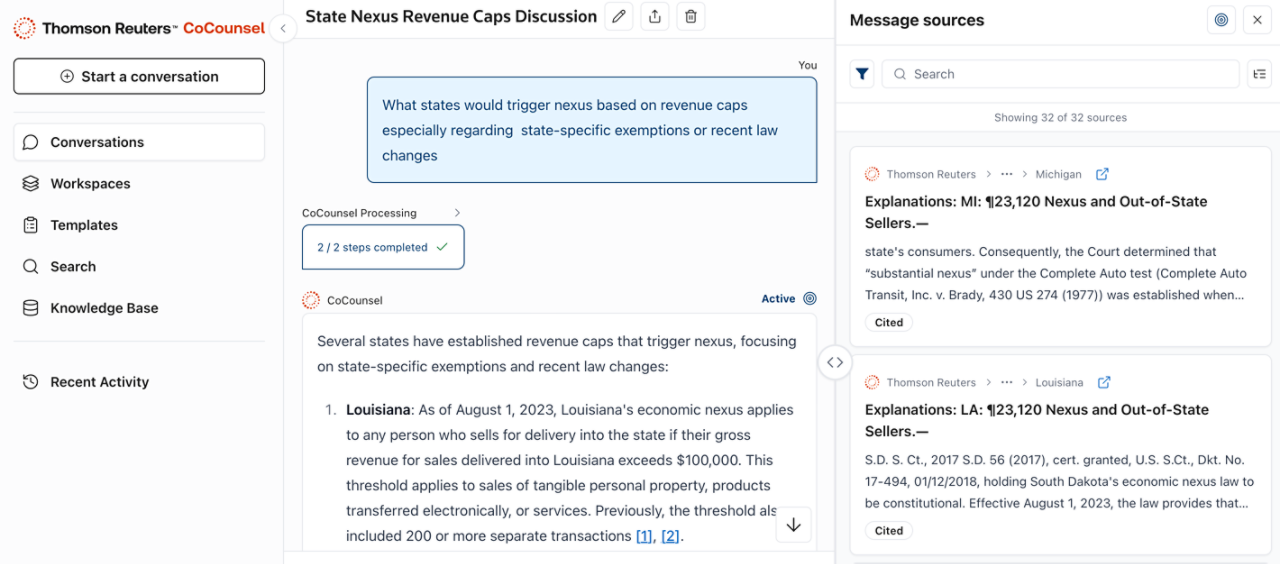
Task: Expand the Michigan source breadcrumb ellipsis
Action: [x=1007, y=174]
